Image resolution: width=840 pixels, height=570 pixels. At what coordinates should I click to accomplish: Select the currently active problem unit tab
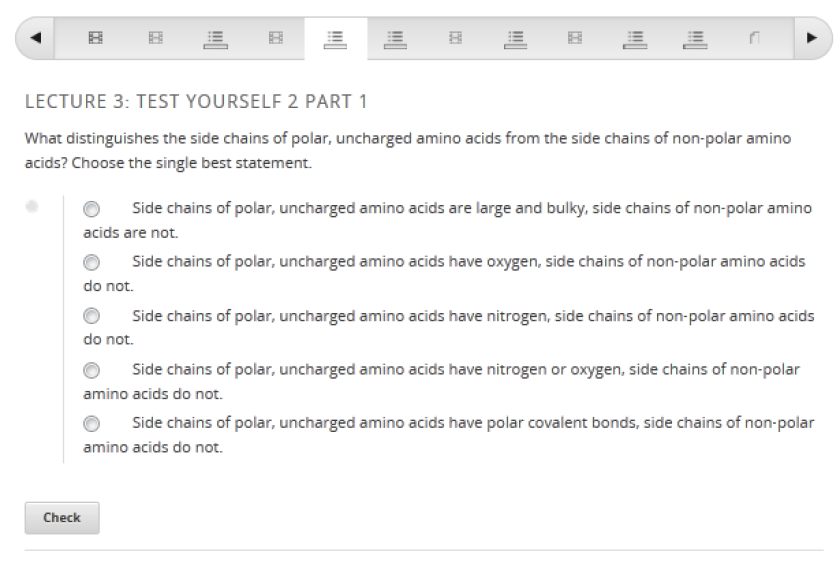point(335,39)
